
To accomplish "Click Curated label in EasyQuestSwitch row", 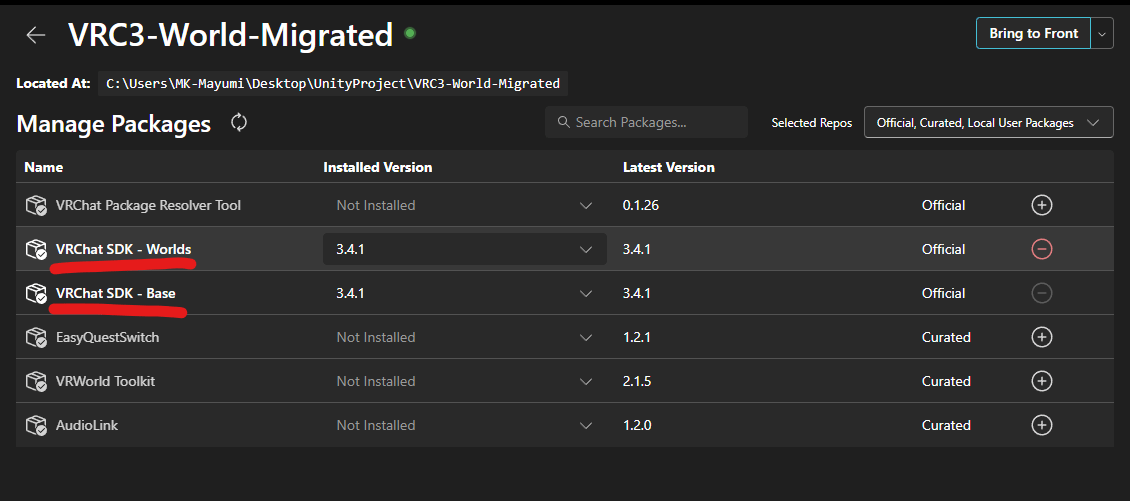I will pos(946,337).
